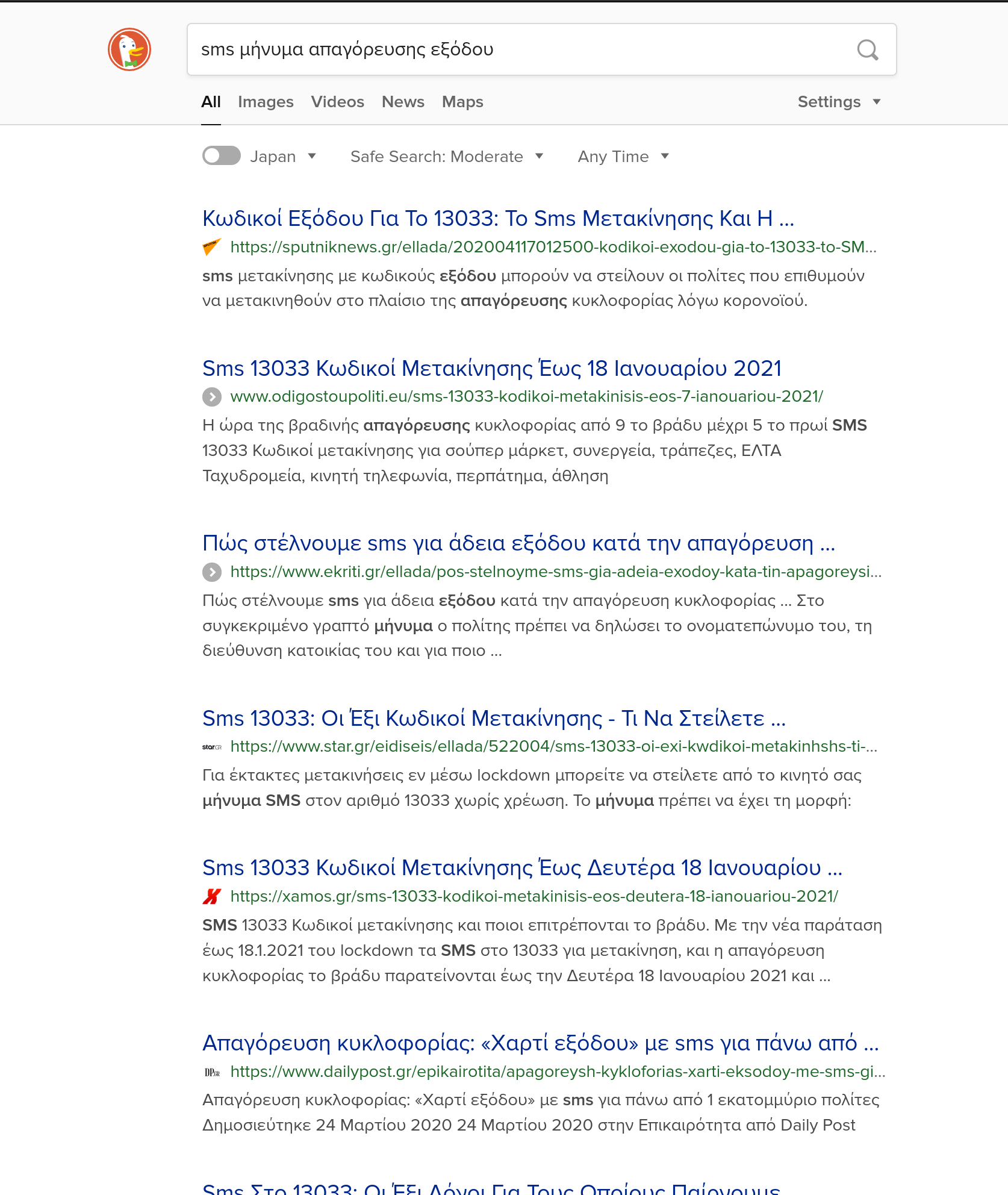Open result 'Κωδικοί Εξόδου Για Το 13033'
This screenshot has width=1008, height=1195.
tap(499, 219)
